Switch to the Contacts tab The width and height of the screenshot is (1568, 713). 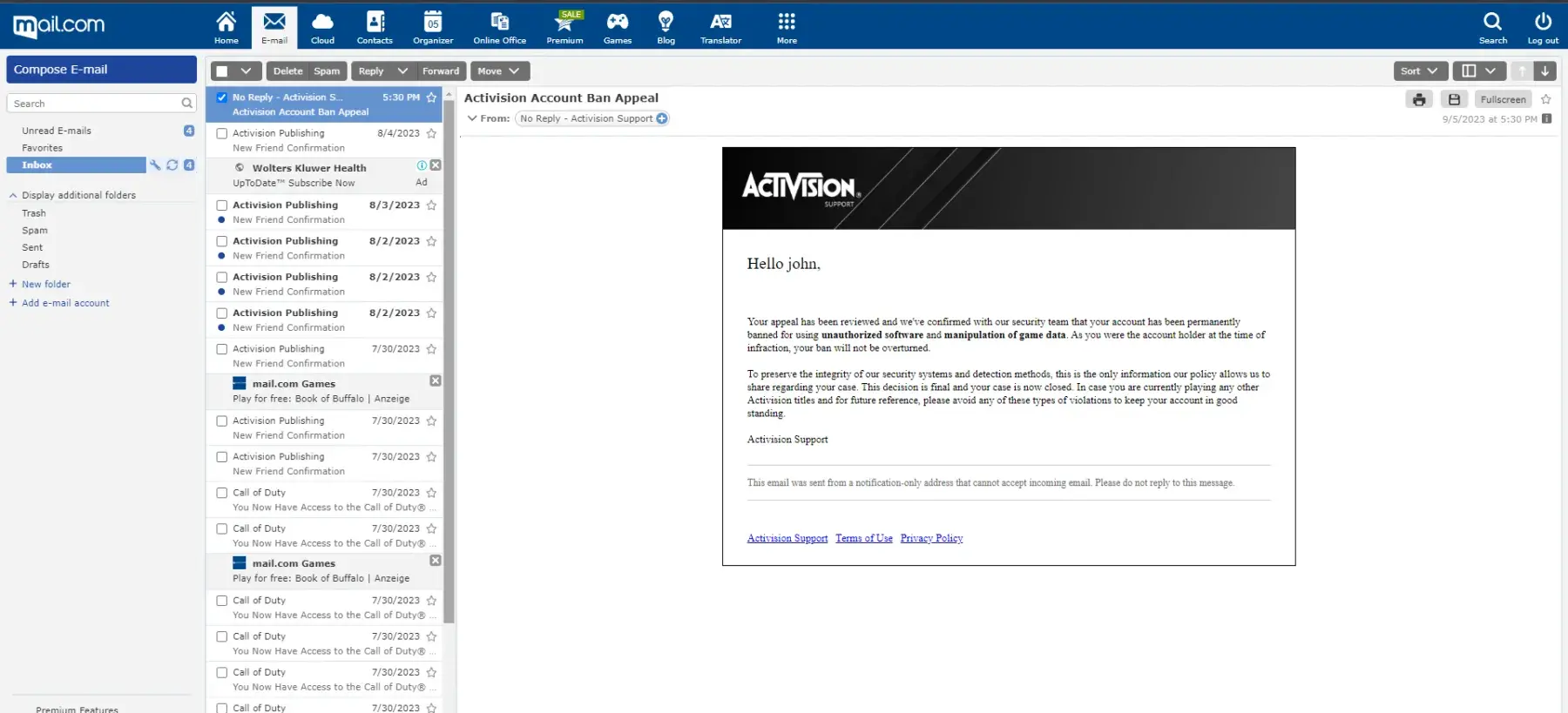pyautogui.click(x=375, y=27)
